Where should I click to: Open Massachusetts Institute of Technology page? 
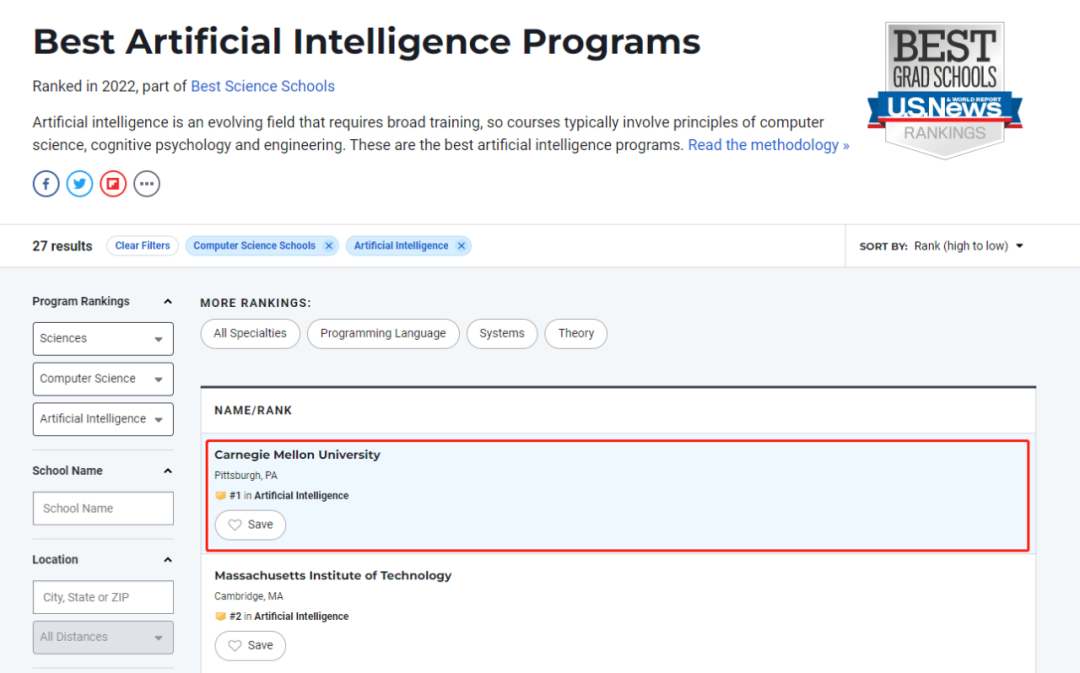pos(333,575)
